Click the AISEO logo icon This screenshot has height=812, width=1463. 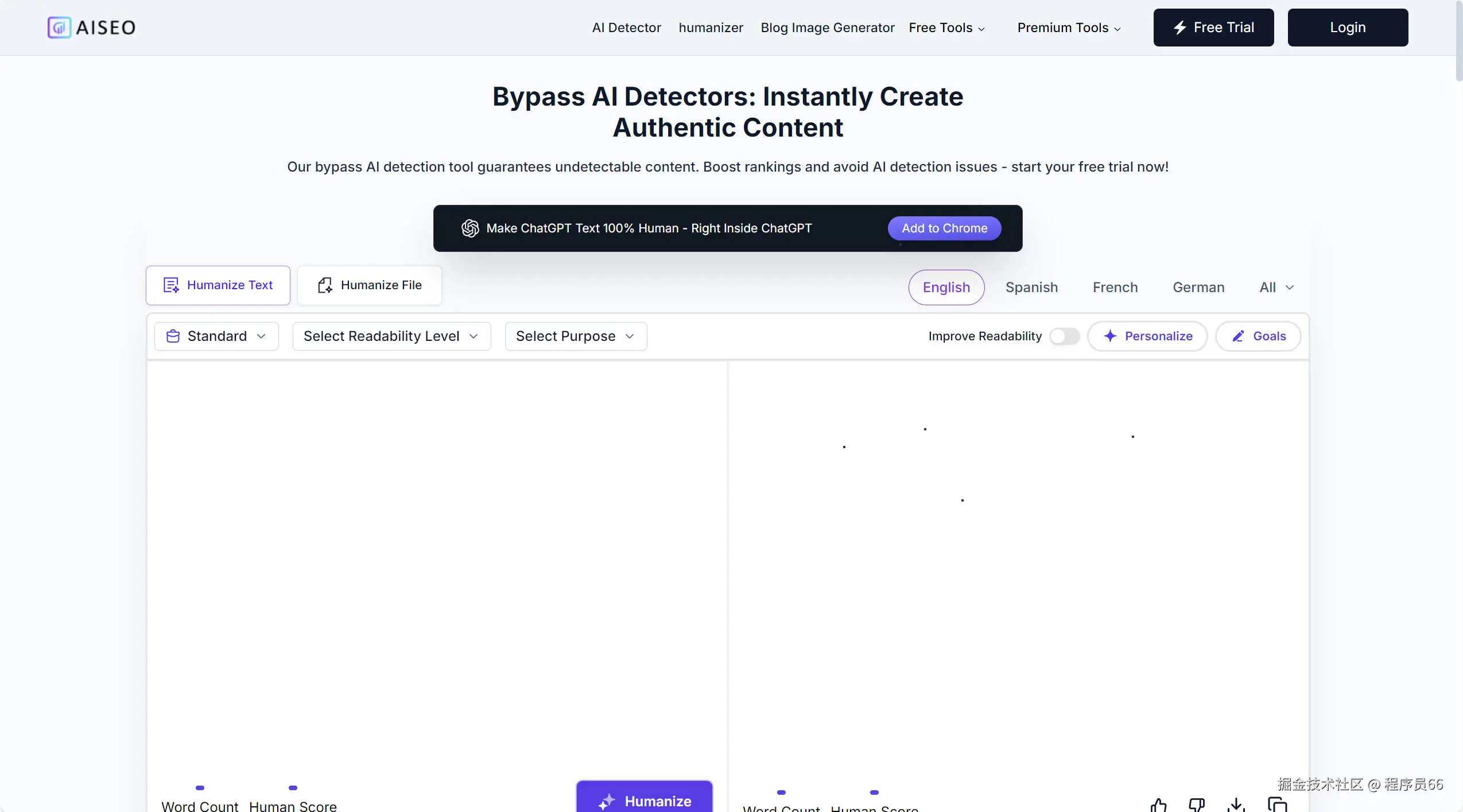pos(59,28)
